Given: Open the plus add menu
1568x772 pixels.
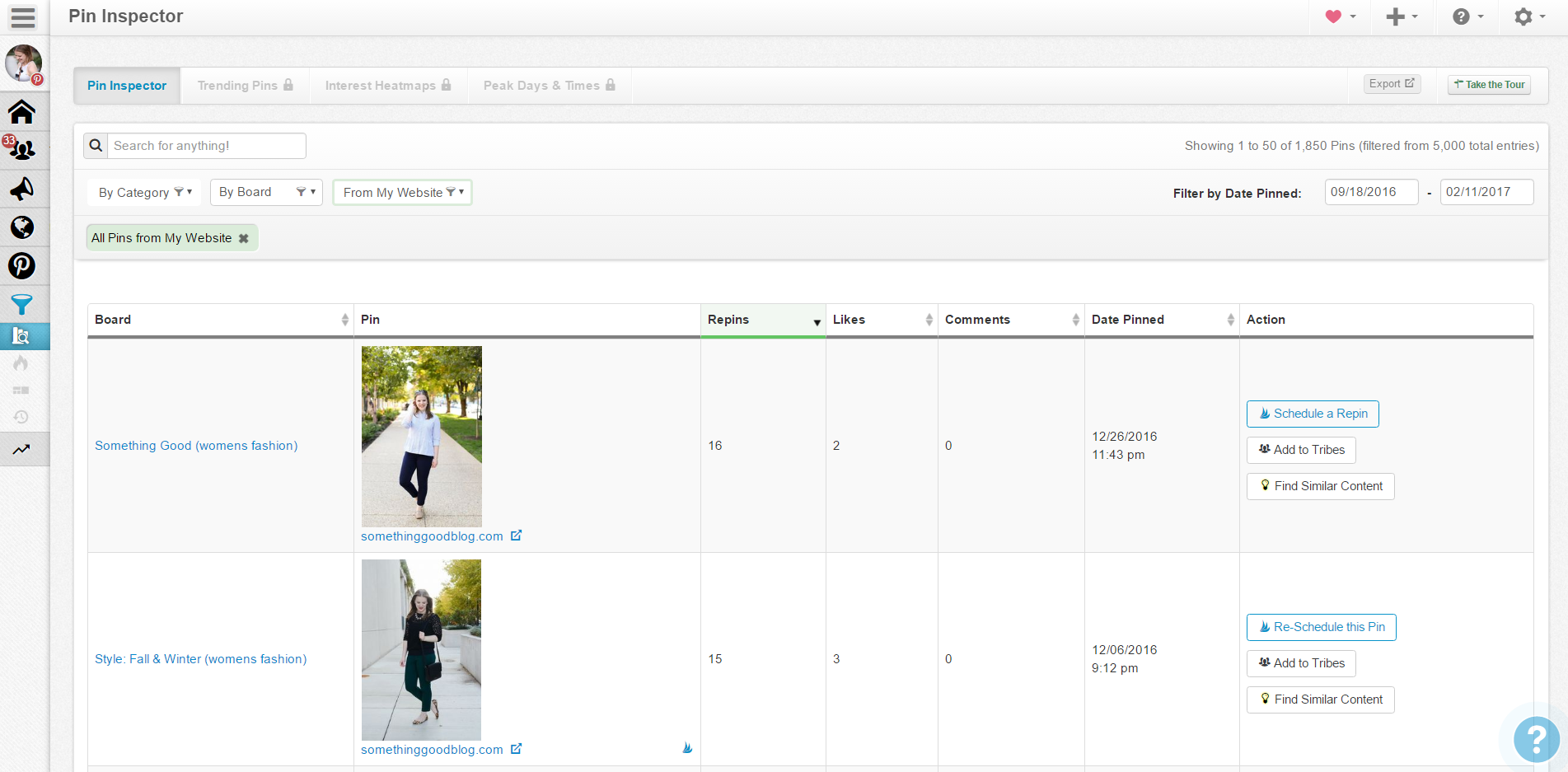Looking at the screenshot, I should point(1402,16).
